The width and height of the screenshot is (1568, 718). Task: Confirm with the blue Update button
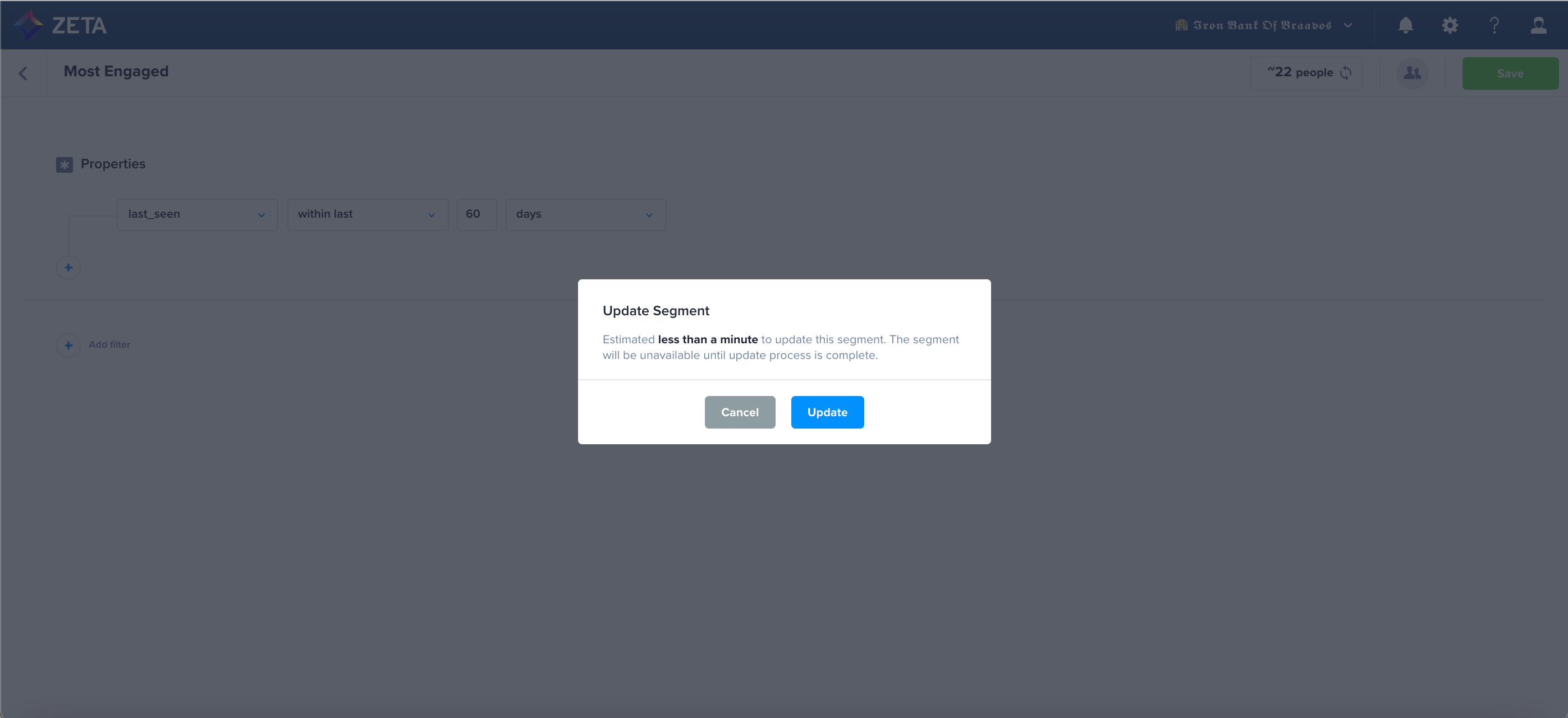pyautogui.click(x=827, y=412)
